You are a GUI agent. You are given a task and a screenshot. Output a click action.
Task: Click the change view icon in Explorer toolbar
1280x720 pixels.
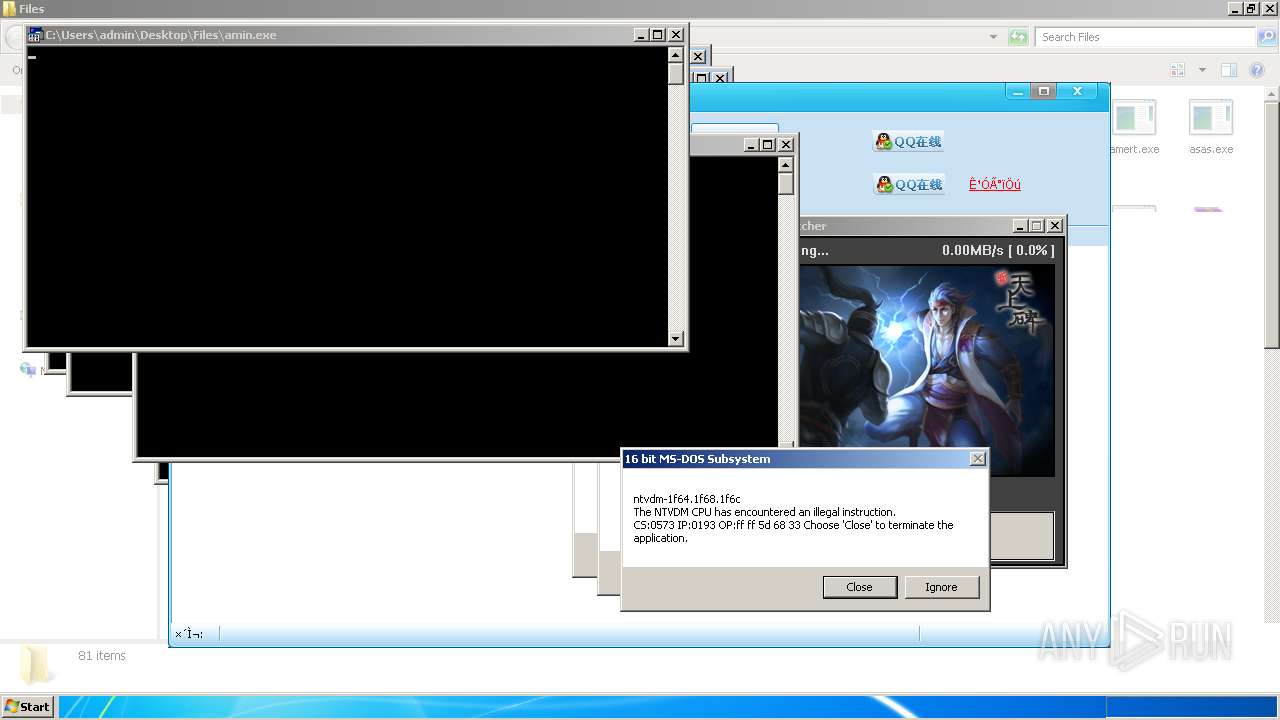[x=1178, y=70]
